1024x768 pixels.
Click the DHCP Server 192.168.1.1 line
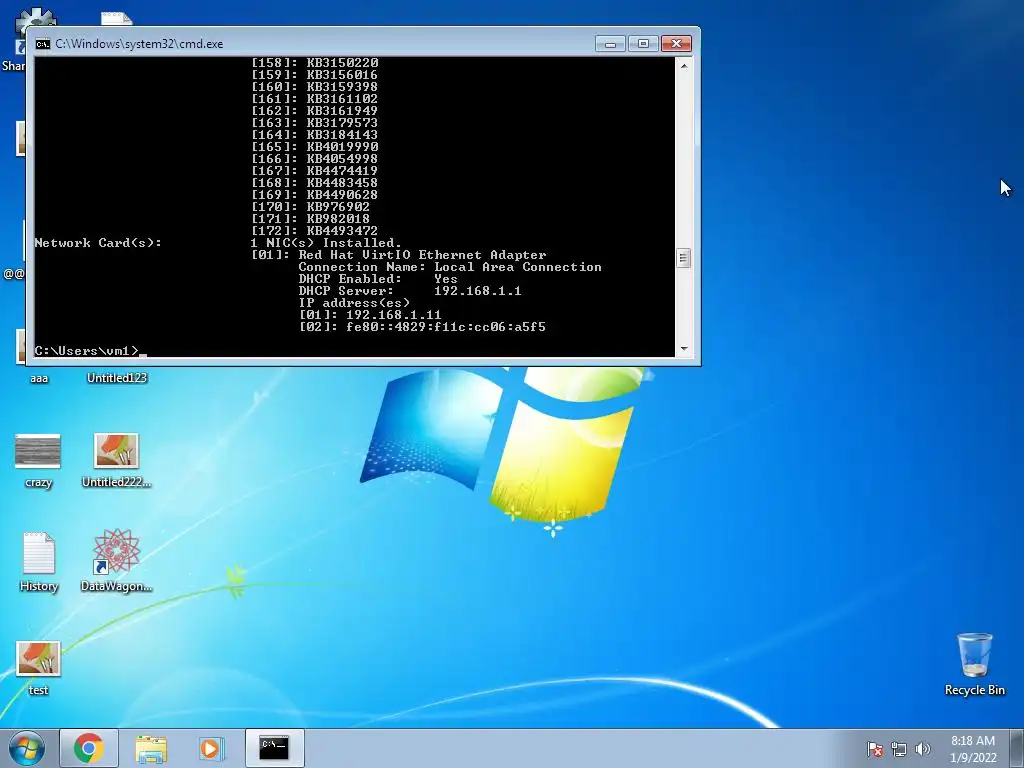409,291
